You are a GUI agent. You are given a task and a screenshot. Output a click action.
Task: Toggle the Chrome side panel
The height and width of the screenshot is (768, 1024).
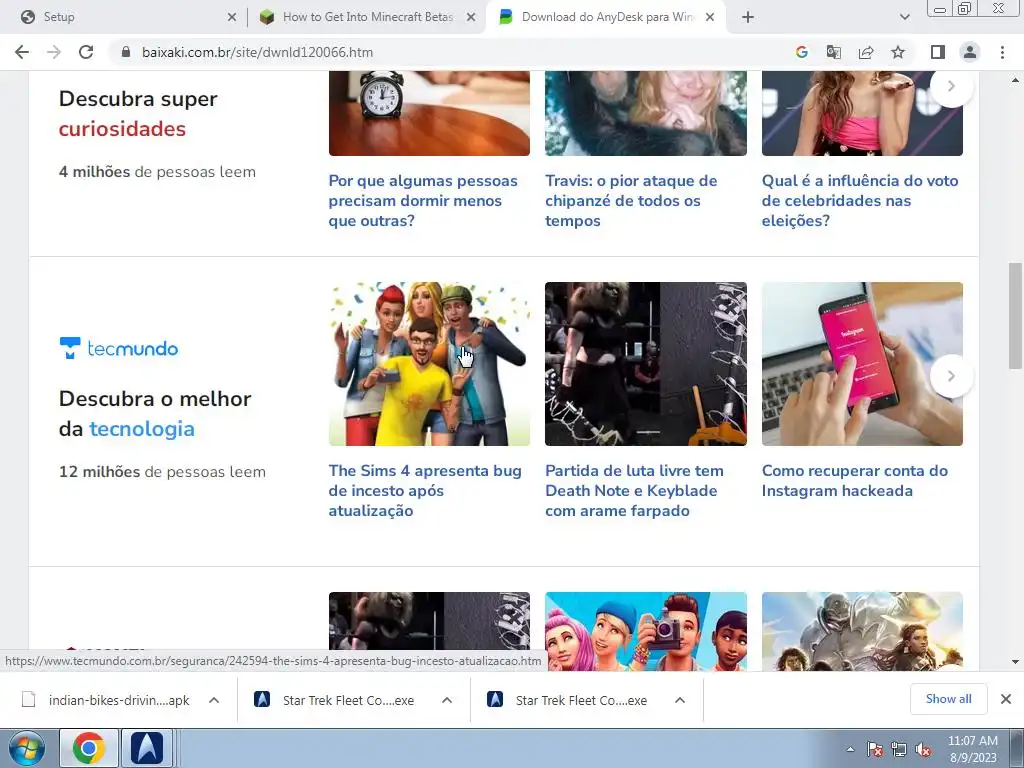[x=937, y=52]
